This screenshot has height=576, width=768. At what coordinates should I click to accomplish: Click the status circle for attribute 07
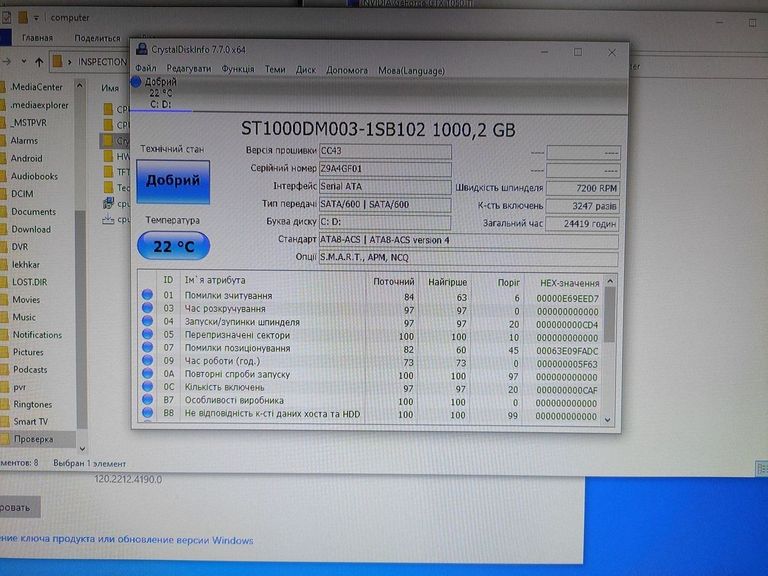coord(147,347)
